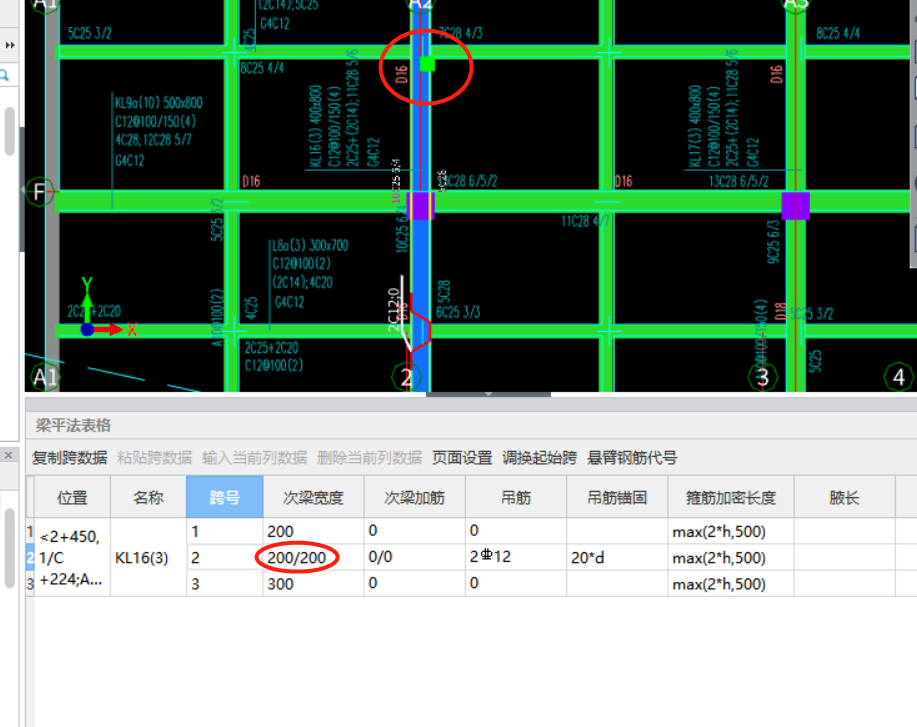Screen dimensions: 917x727
Task: Click the purple column at axis F and 3
Action: [x=795, y=206]
